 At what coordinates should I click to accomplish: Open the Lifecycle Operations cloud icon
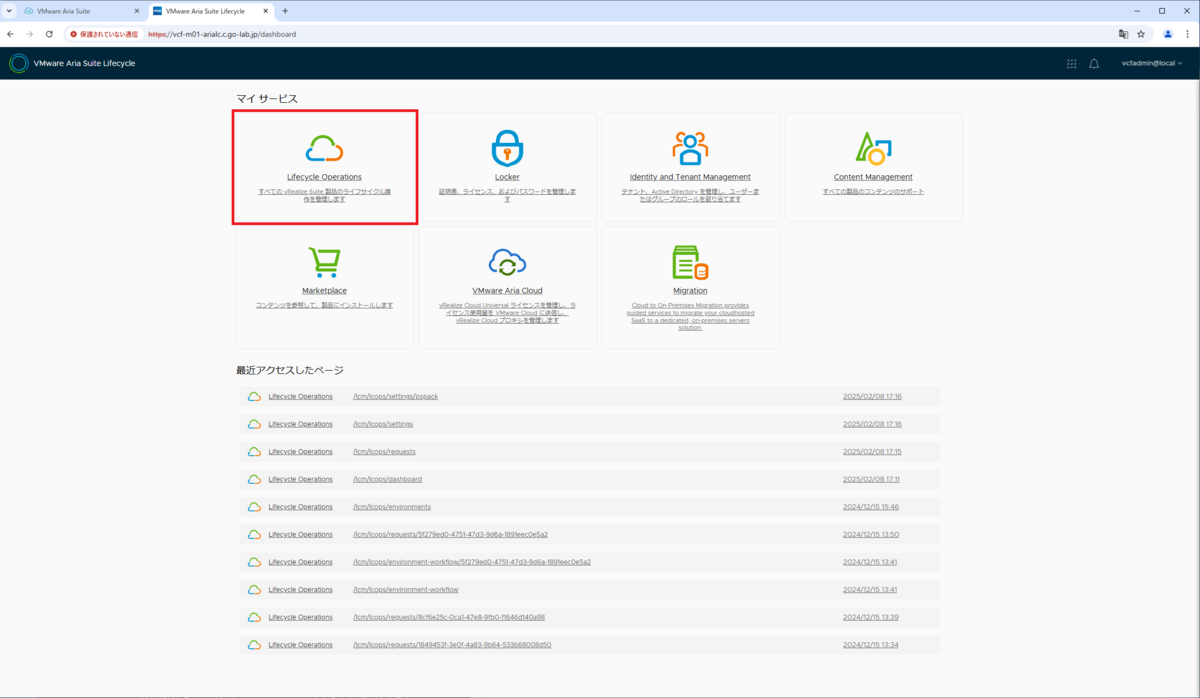point(324,149)
